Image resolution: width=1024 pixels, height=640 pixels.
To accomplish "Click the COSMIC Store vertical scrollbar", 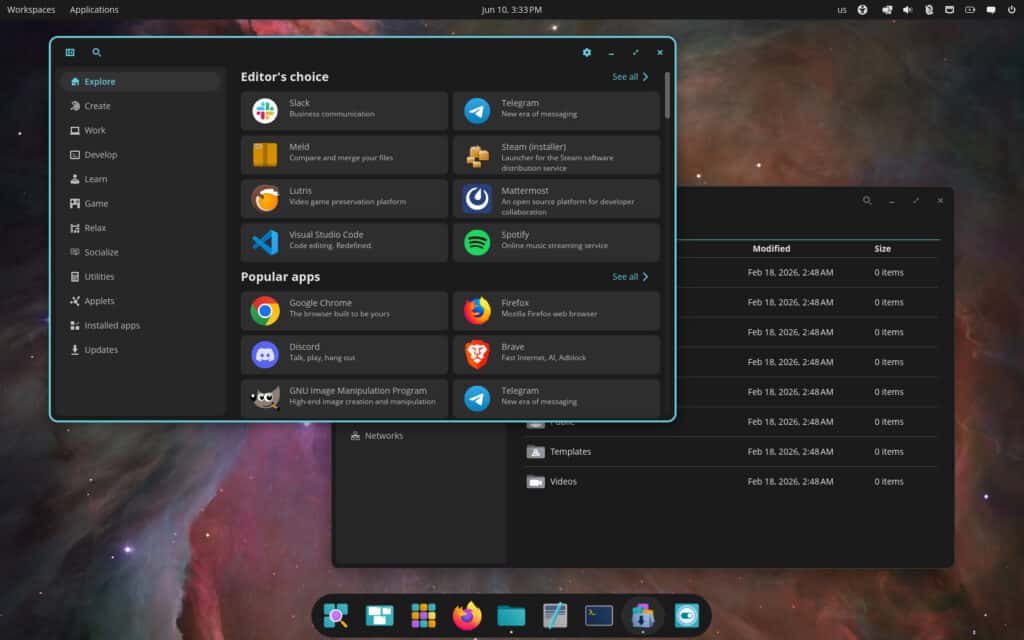I will point(667,95).
